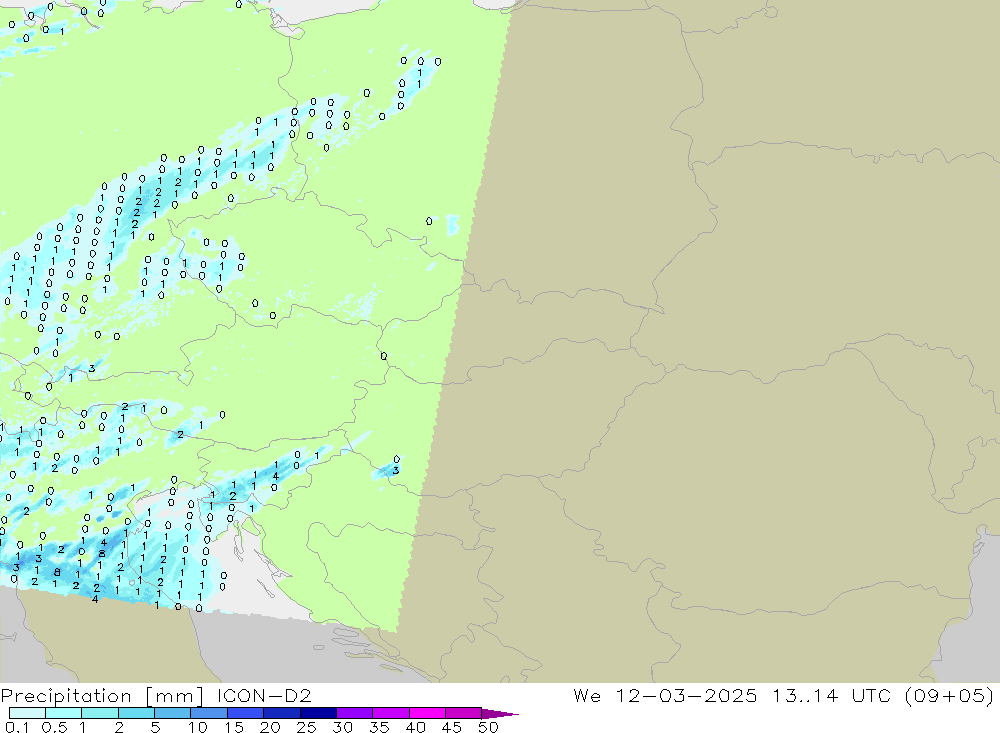This screenshot has width=1000, height=733.
Task: Click the legend value '50'
Action: pos(488,727)
